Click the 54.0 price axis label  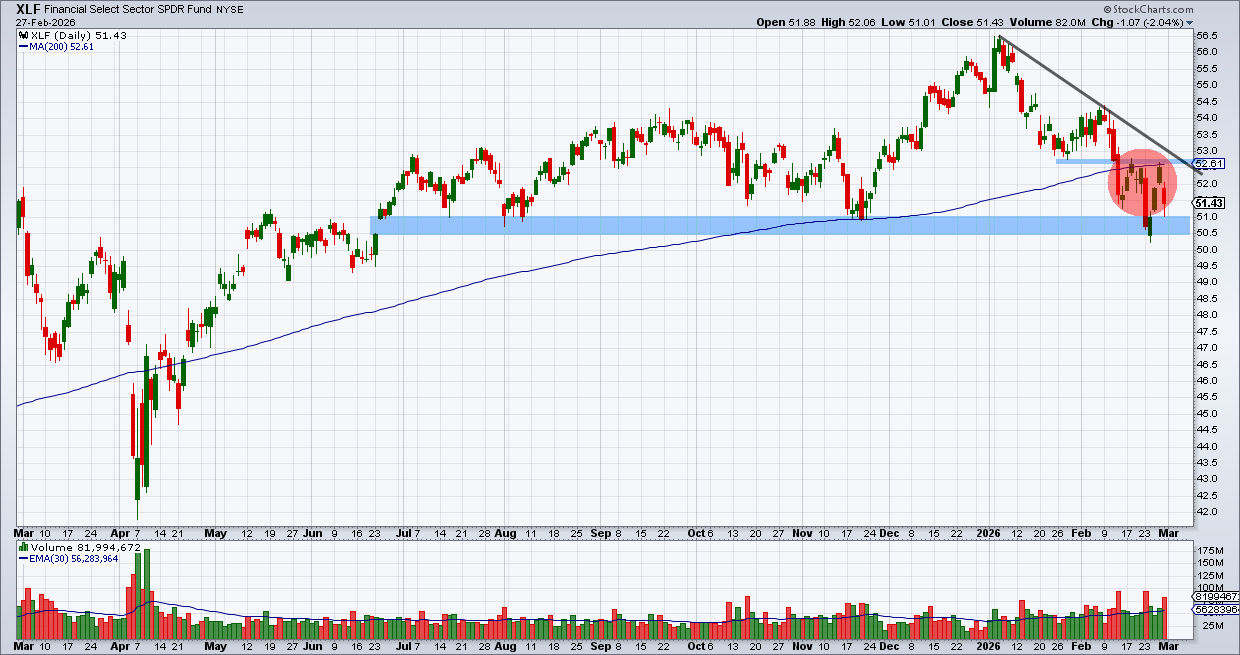pyautogui.click(x=1206, y=118)
